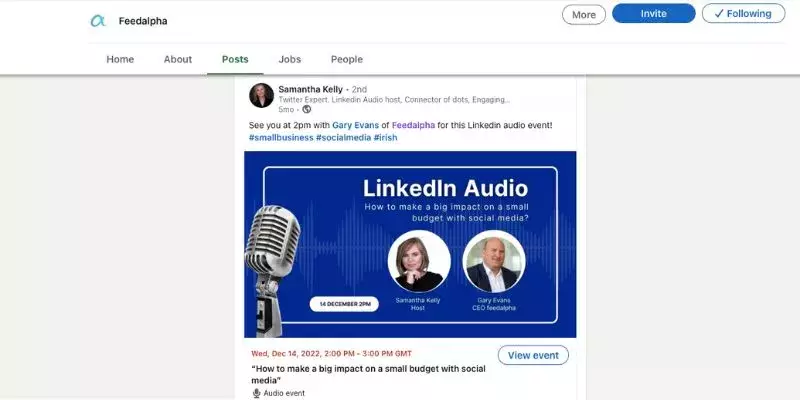Screen dimensions: 800x400
Task: Open the Samantha Kelly author name link
Action: coord(311,89)
